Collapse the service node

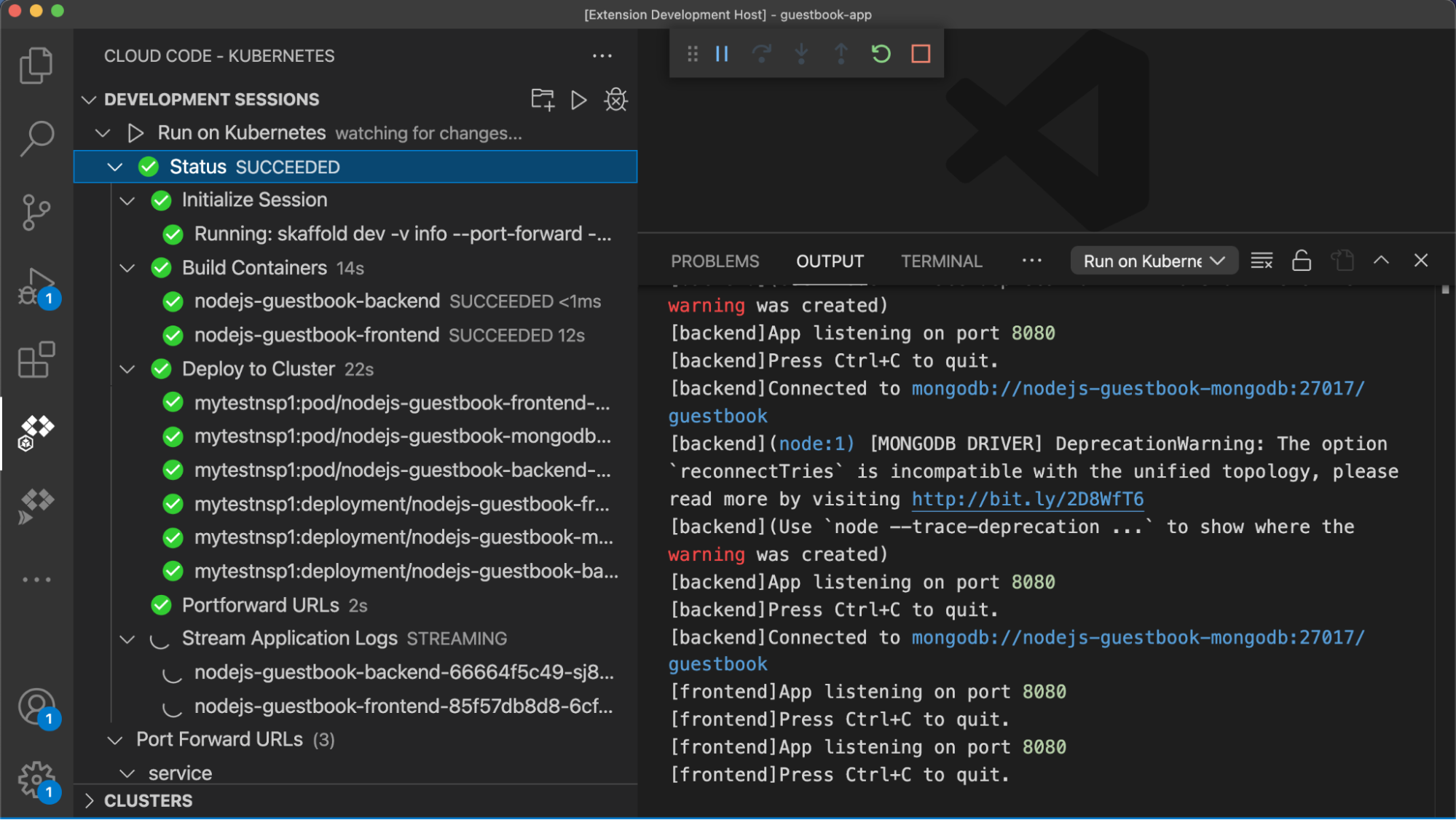[x=127, y=773]
